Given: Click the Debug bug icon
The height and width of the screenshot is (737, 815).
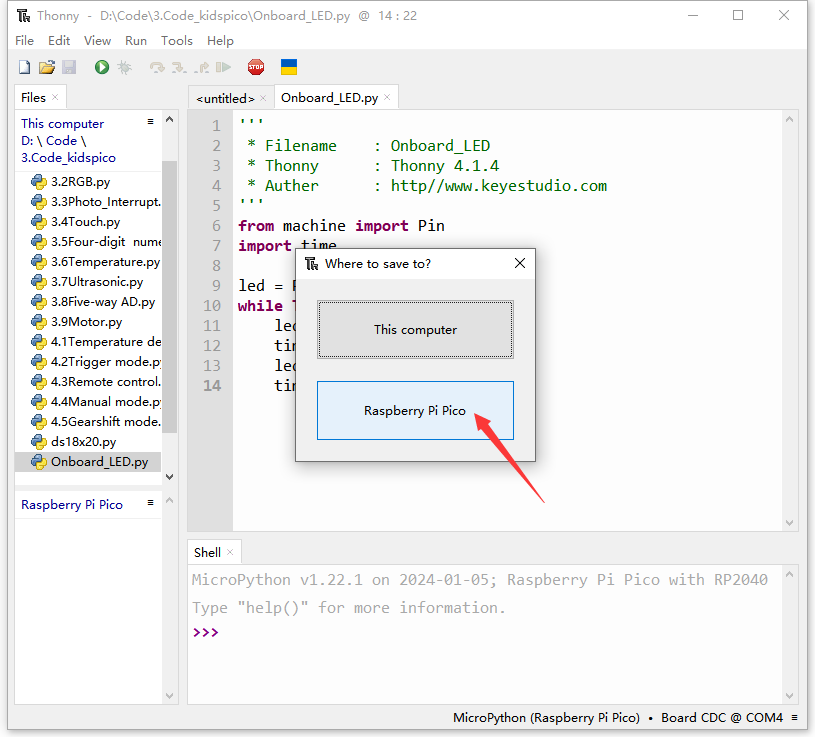Looking at the screenshot, I should tap(125, 68).
